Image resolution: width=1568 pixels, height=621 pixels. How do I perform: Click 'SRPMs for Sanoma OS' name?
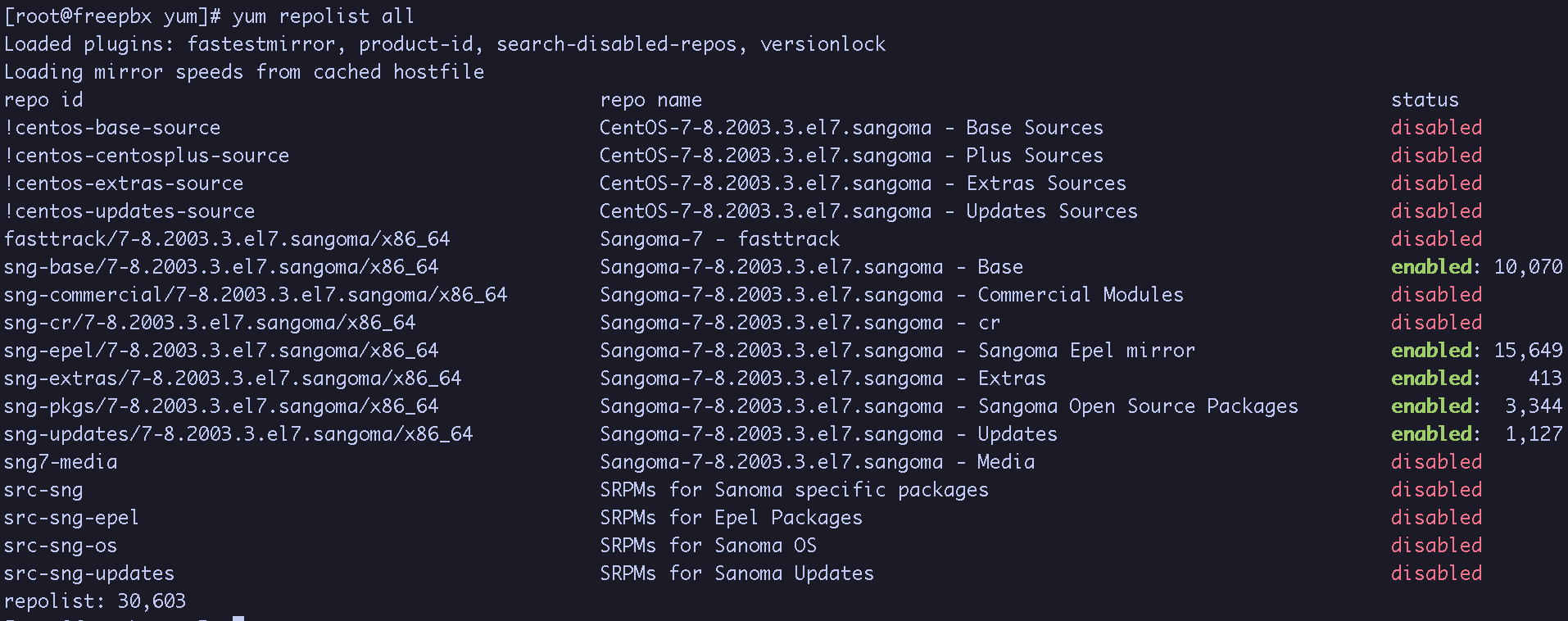point(708,546)
